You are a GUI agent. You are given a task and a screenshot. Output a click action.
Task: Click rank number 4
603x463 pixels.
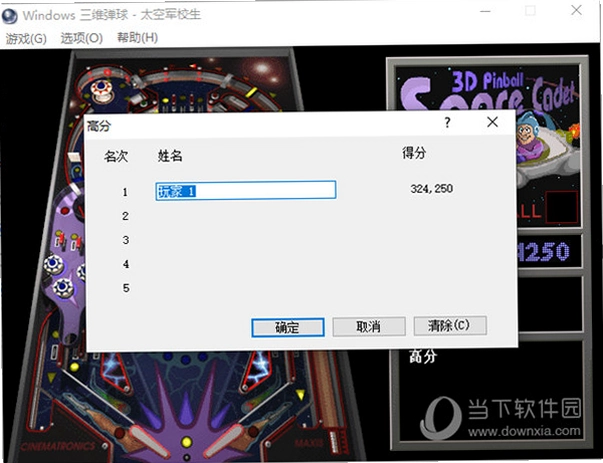(x=126, y=264)
